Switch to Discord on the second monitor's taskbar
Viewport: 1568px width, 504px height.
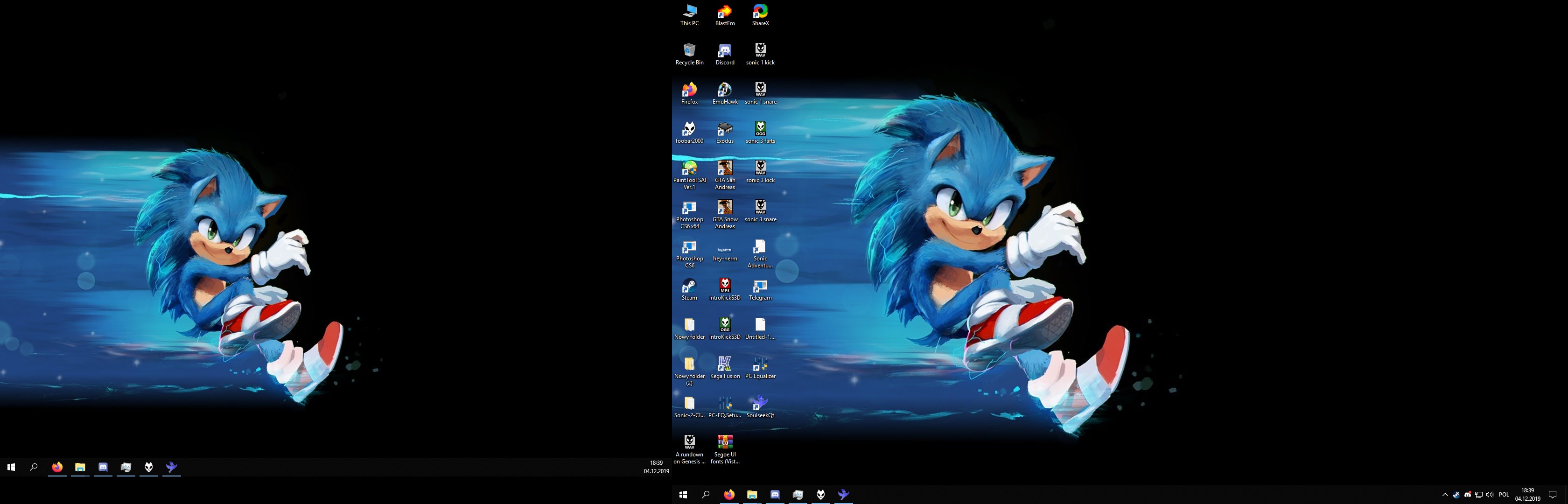click(x=103, y=468)
